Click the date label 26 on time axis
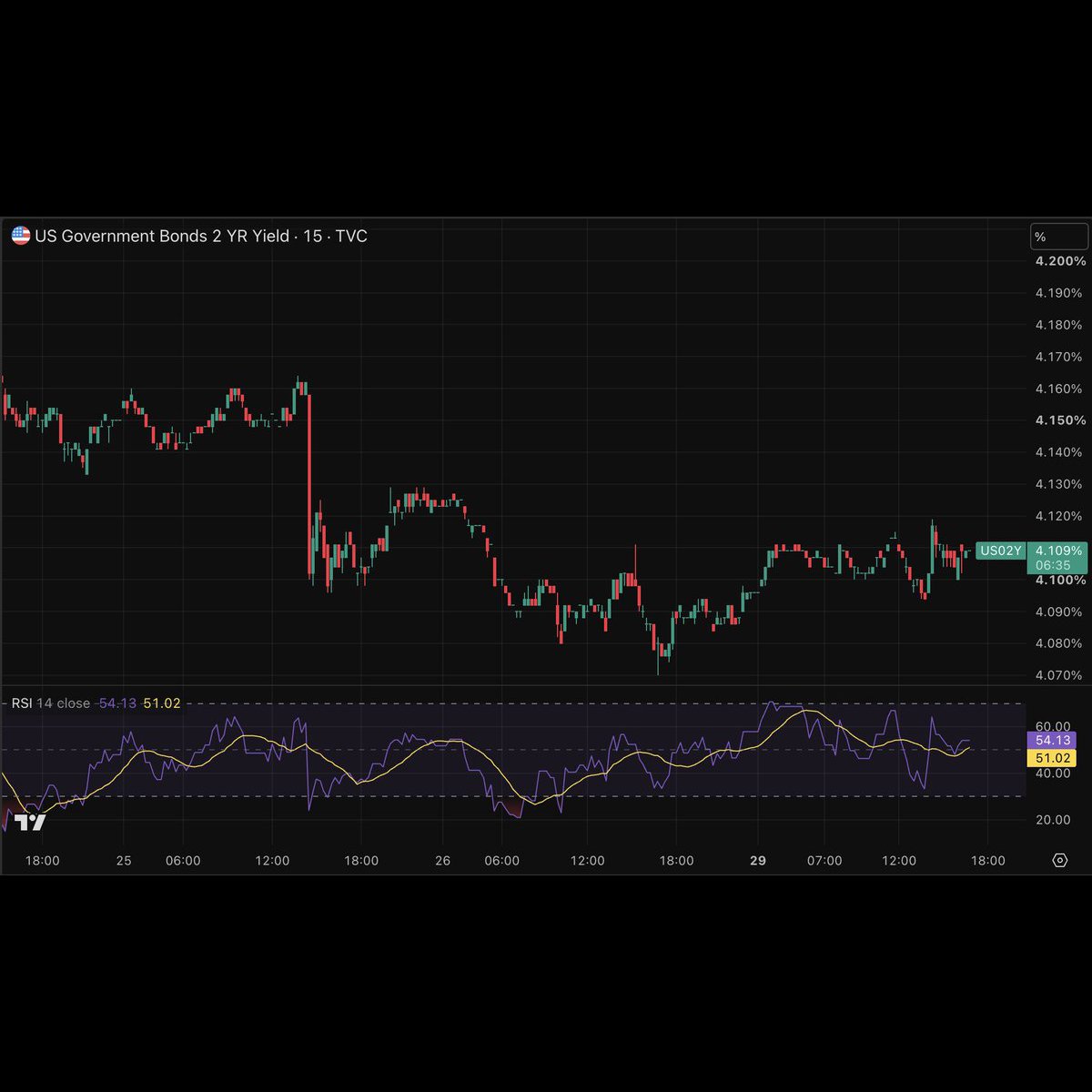Viewport: 1092px width, 1092px height. (442, 860)
